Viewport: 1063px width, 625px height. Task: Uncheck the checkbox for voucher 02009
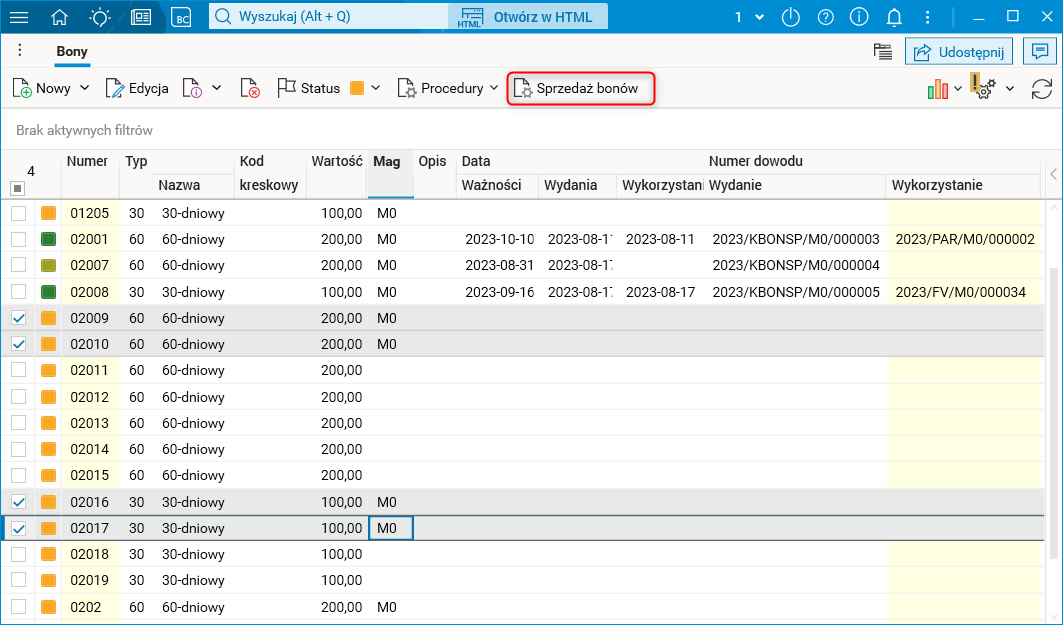(19, 318)
